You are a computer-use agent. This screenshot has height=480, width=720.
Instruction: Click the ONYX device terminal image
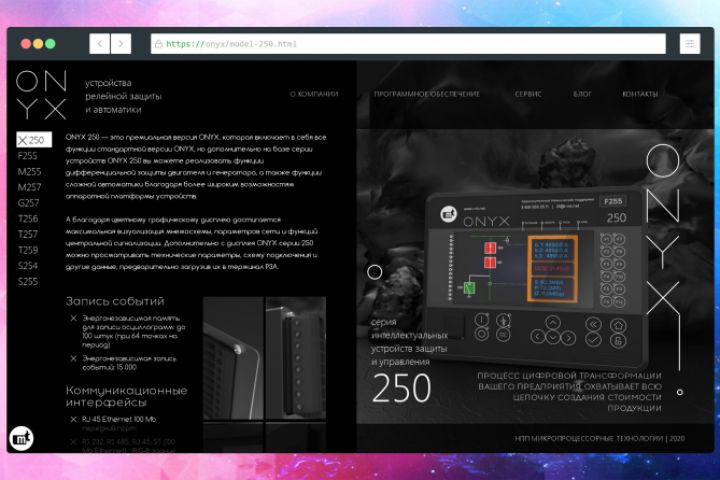pyautogui.click(x=535, y=278)
